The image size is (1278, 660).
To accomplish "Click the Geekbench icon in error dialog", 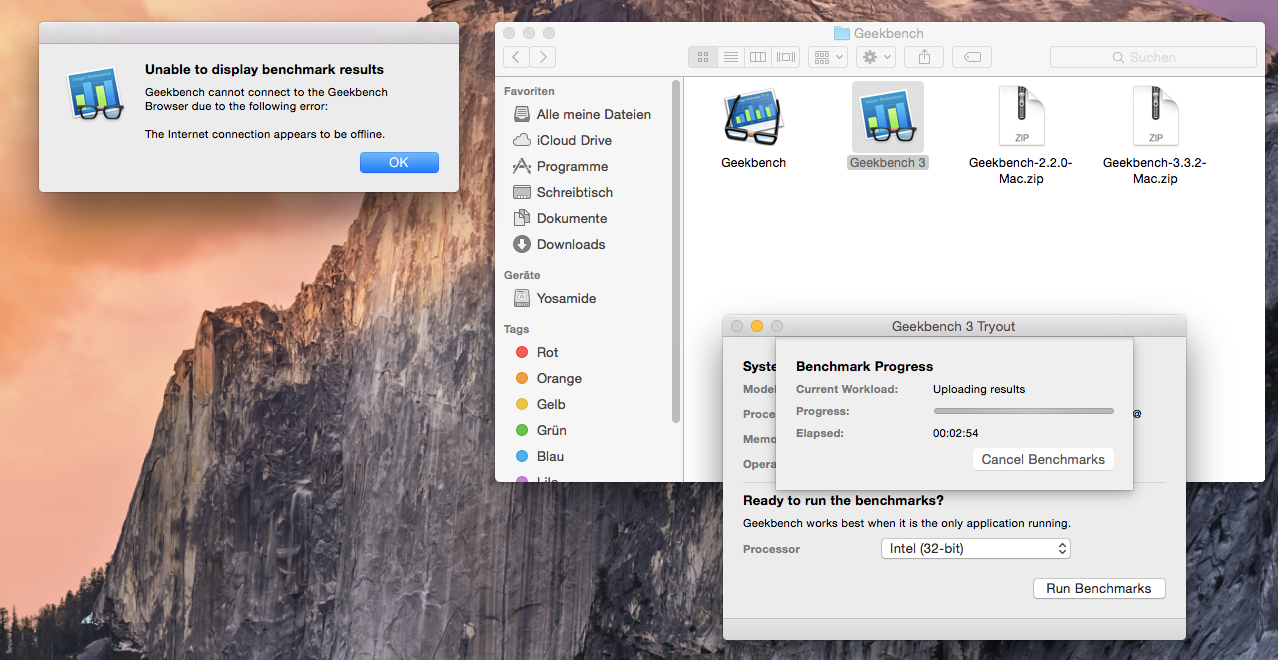I will [96, 96].
